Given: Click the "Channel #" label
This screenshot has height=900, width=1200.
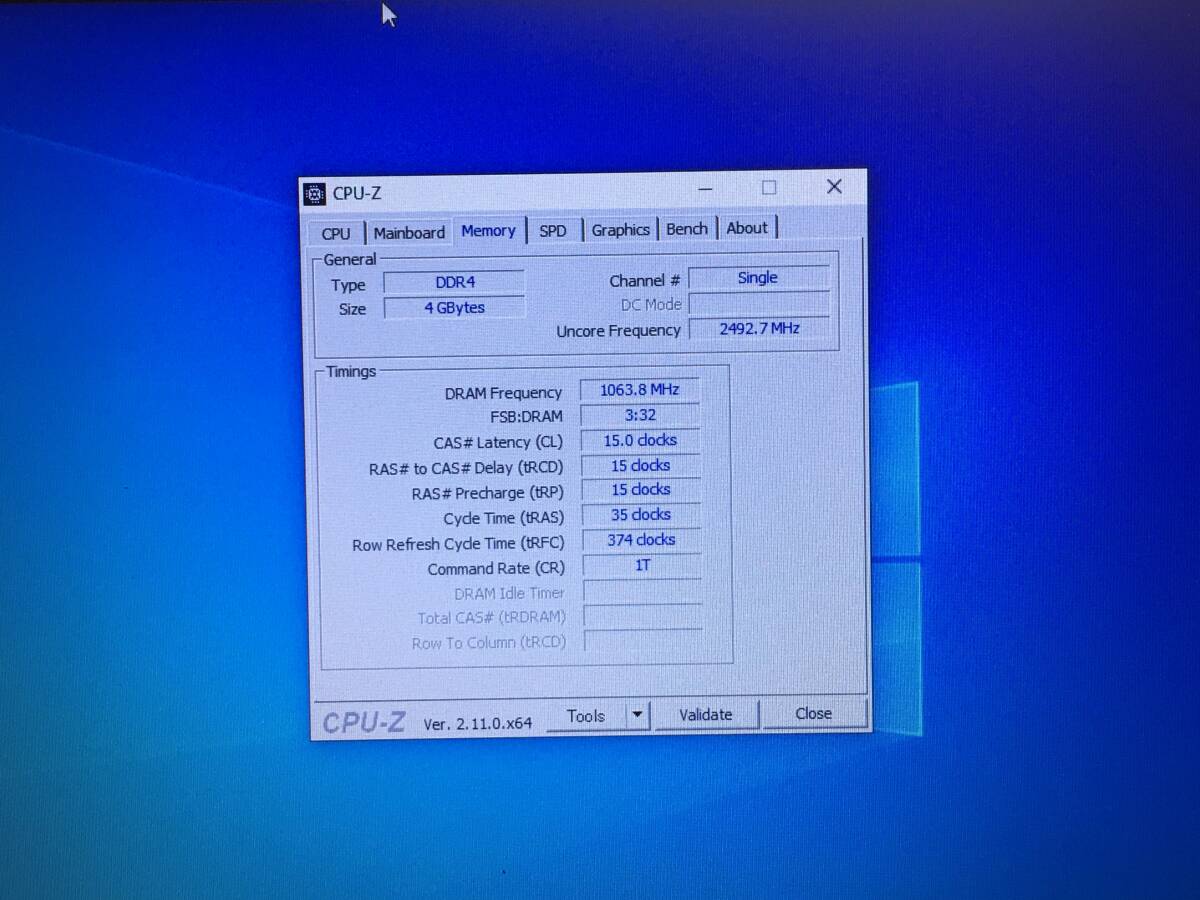Looking at the screenshot, I should [x=645, y=281].
